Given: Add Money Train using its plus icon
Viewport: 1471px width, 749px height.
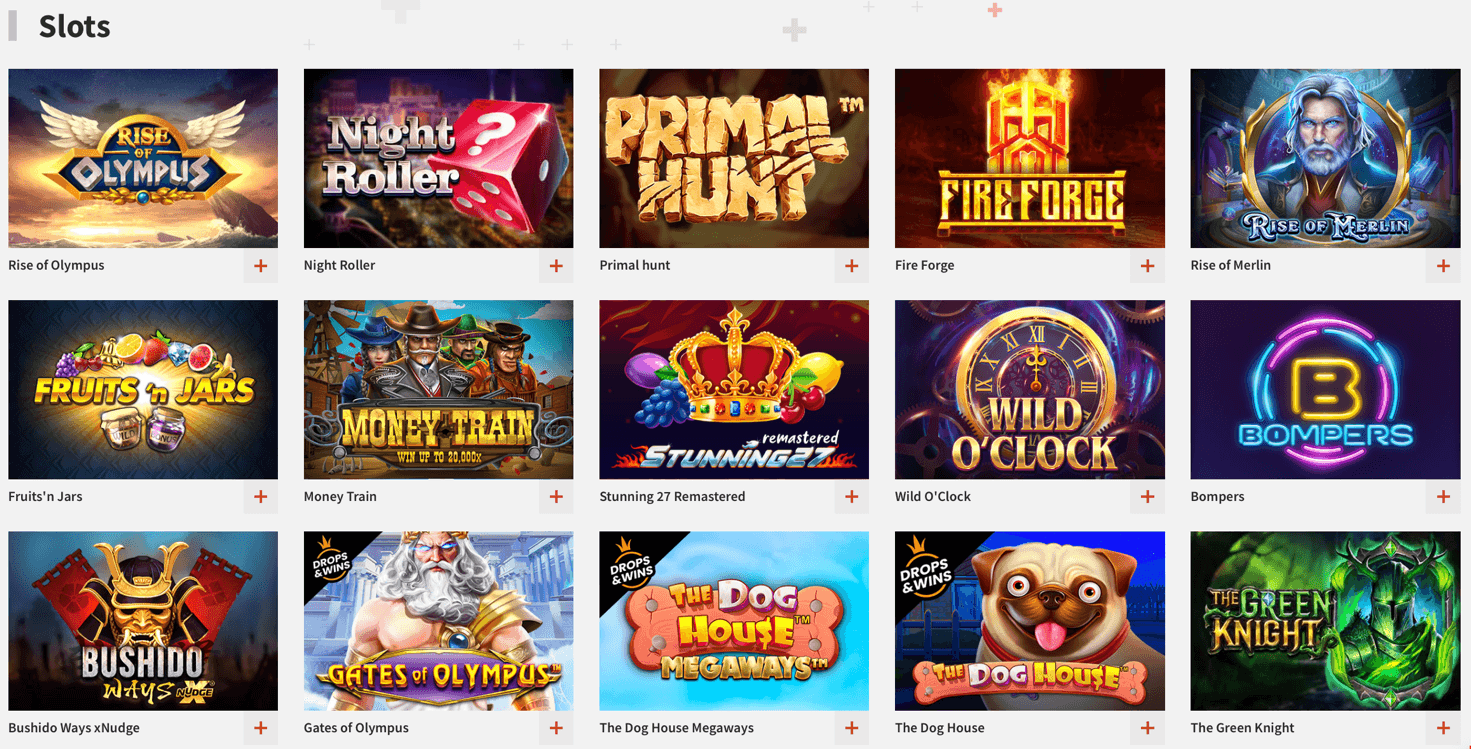Looking at the screenshot, I should pyautogui.click(x=556, y=497).
